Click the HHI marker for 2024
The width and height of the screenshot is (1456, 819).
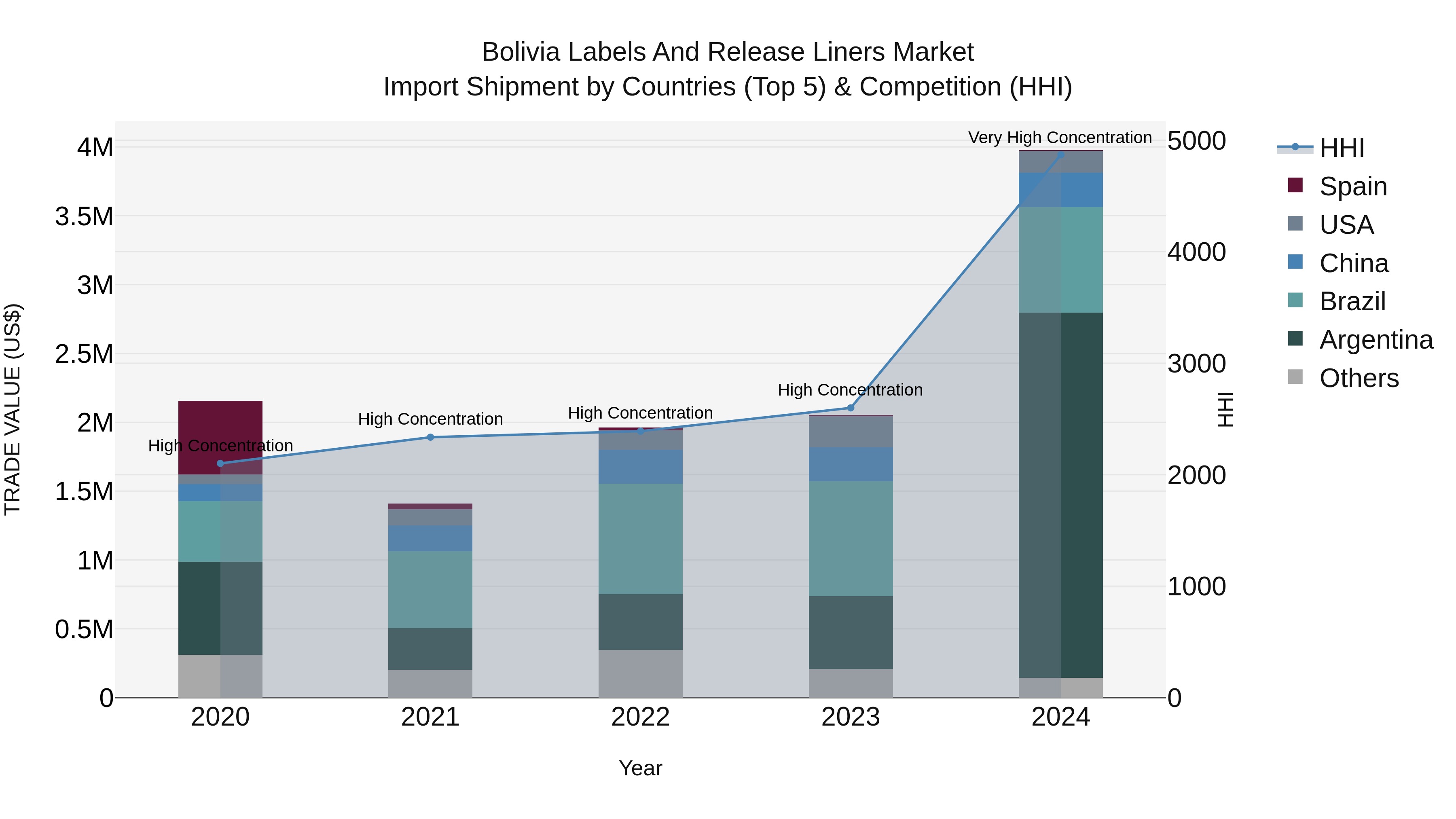point(1061,154)
